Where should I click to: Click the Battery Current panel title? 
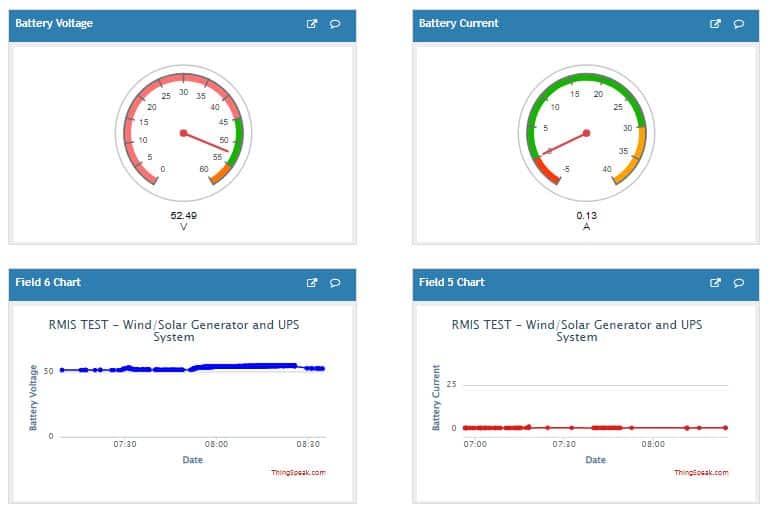point(458,23)
